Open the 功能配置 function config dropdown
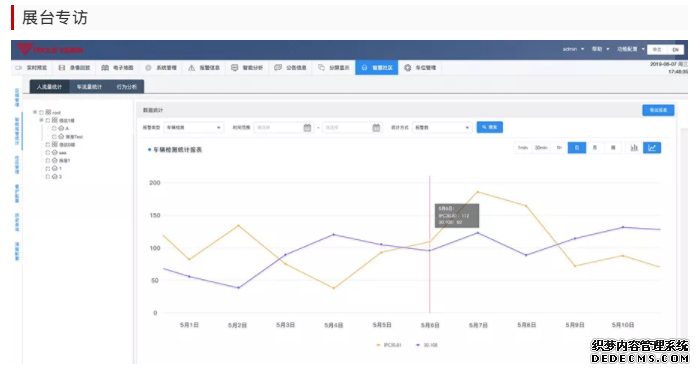The width and height of the screenshot is (700, 373). 631,49
